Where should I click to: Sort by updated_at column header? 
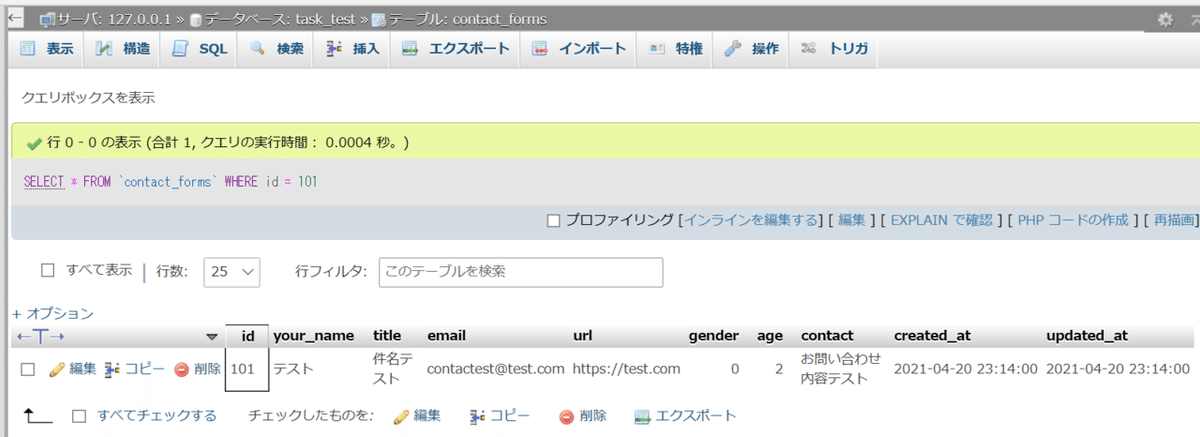pyautogui.click(x=1087, y=335)
